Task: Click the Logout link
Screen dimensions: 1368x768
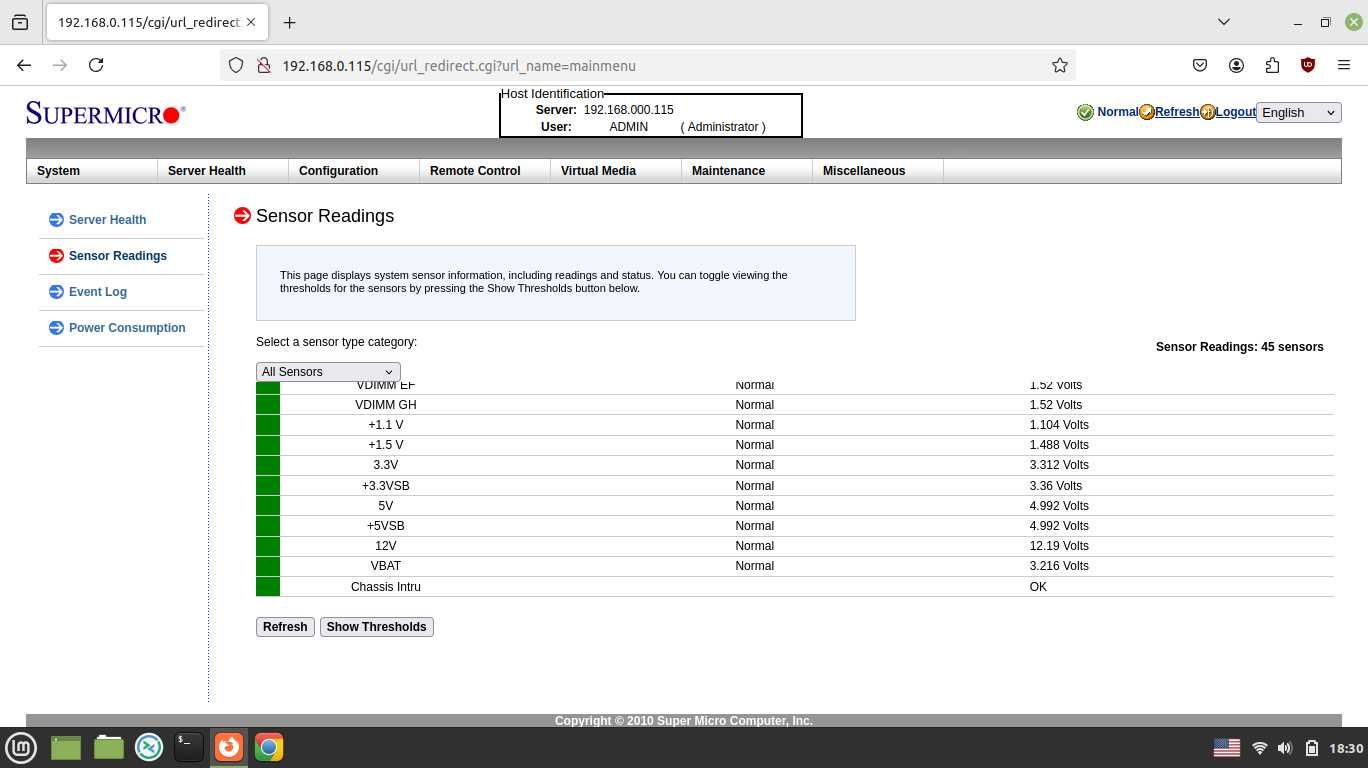Action: click(x=1235, y=112)
